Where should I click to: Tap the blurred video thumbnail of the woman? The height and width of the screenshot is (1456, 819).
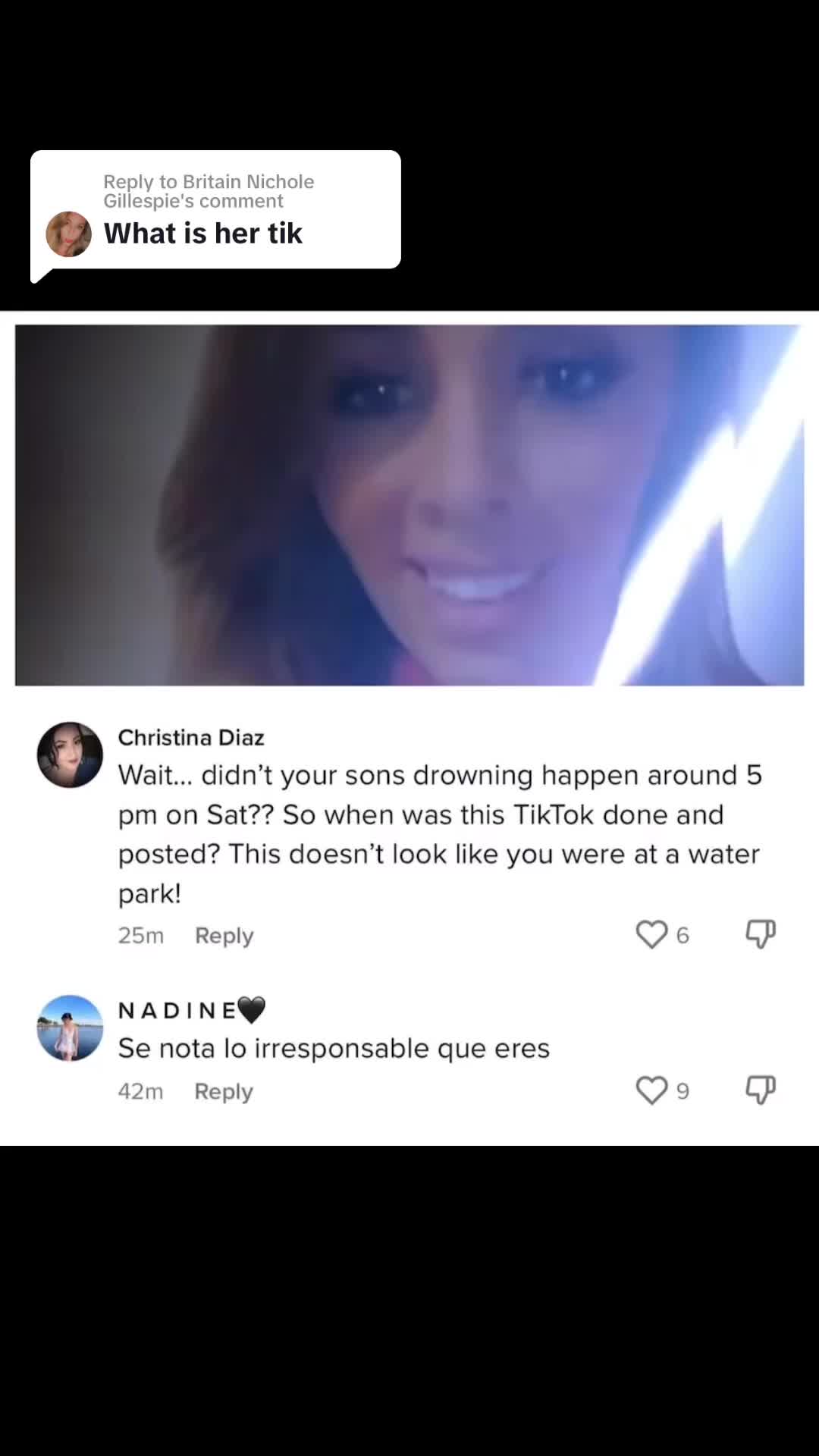tap(409, 505)
